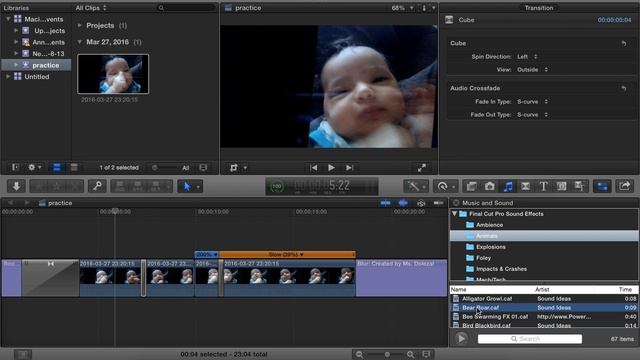Image resolution: width=640 pixels, height=360 pixels.
Task: Switch browser to list view
Action: (x=74, y=167)
